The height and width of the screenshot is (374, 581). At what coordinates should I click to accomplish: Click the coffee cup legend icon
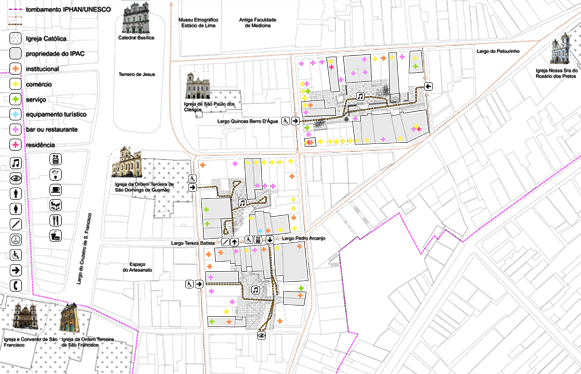pyautogui.click(x=56, y=190)
